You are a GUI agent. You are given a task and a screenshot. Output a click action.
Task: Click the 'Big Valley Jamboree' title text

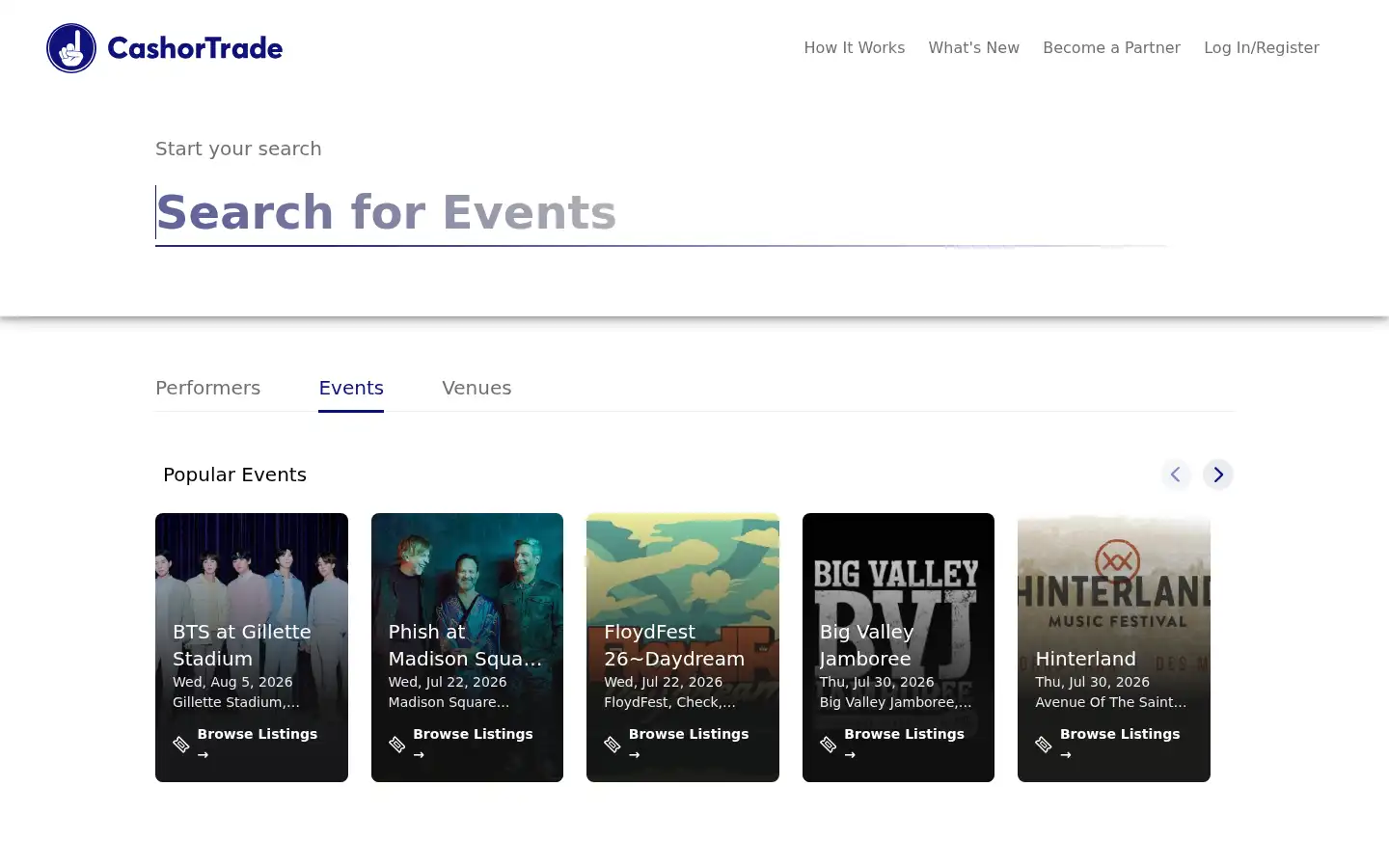(x=866, y=645)
